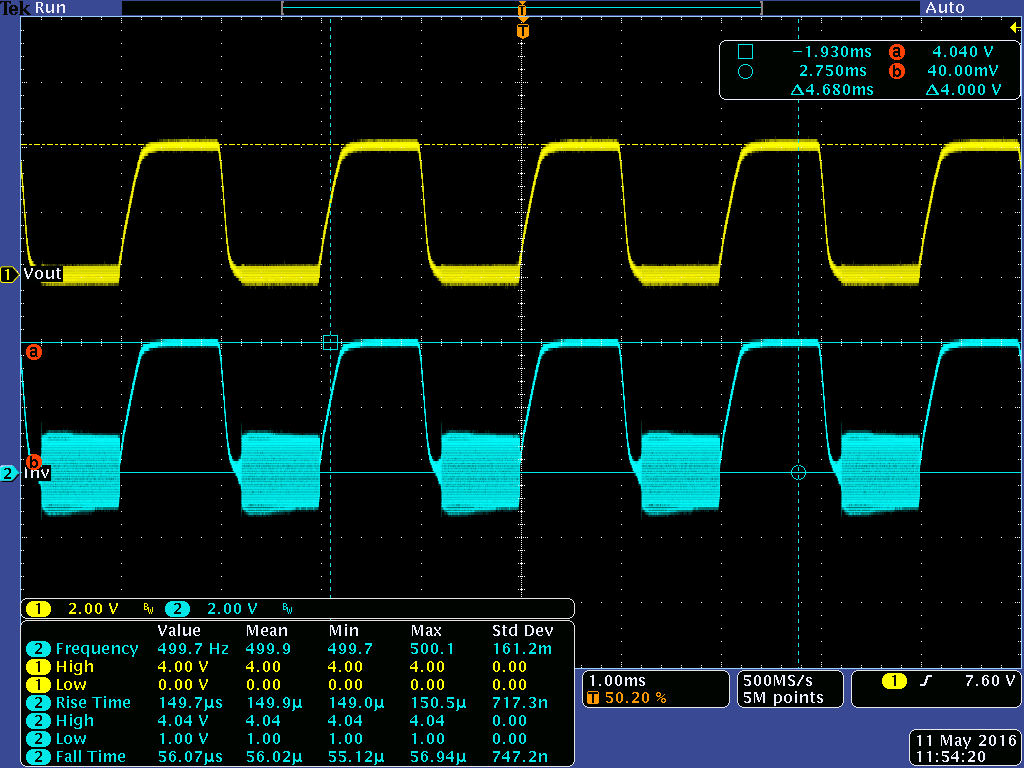Screen dimensions: 1024x768
Task: Click the rising edge trigger slope icon
Action: pyautogui.click(x=925, y=682)
